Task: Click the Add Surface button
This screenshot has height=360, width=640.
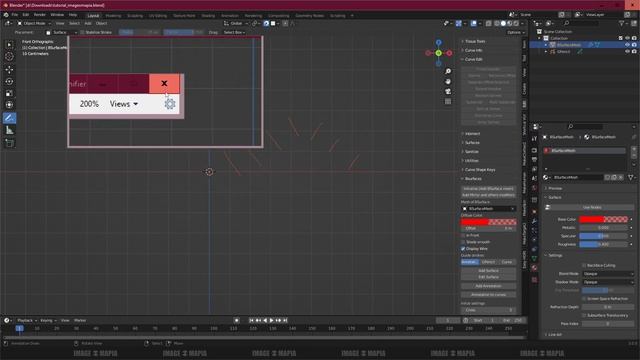Action: [x=489, y=271]
